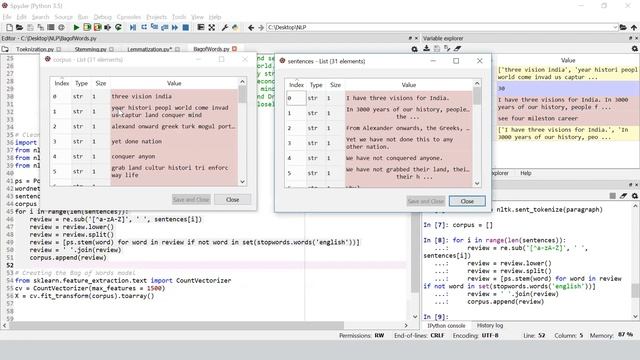Go to the parent directory up arrow

point(634,27)
